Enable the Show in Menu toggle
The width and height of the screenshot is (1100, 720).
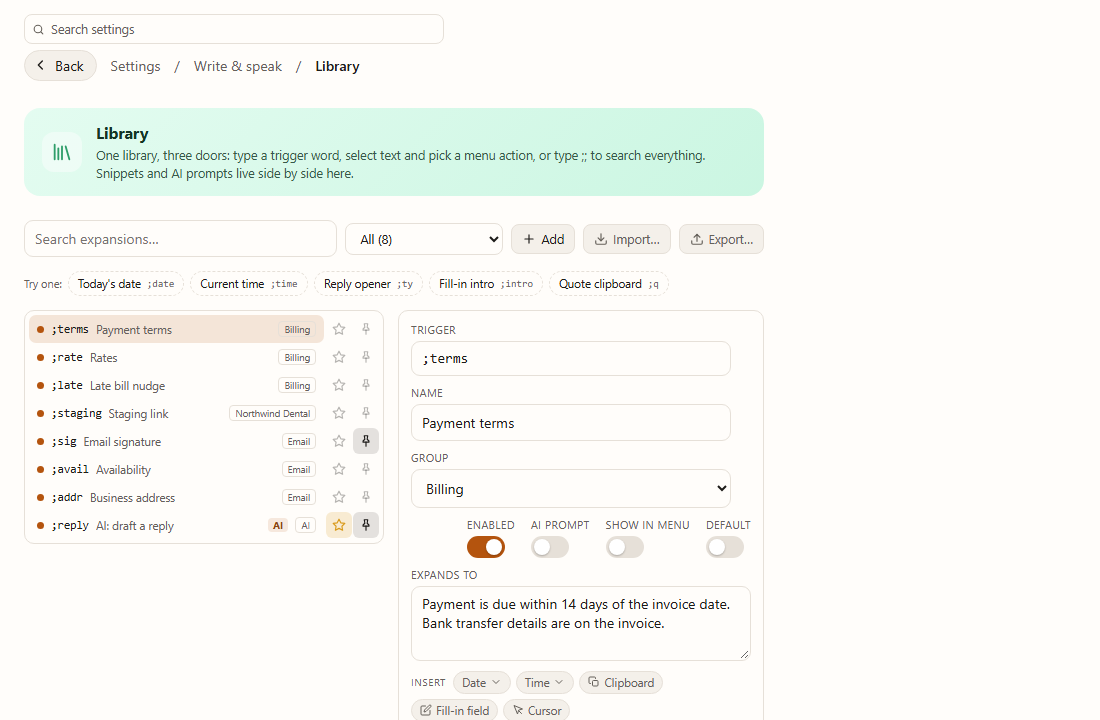coord(625,547)
